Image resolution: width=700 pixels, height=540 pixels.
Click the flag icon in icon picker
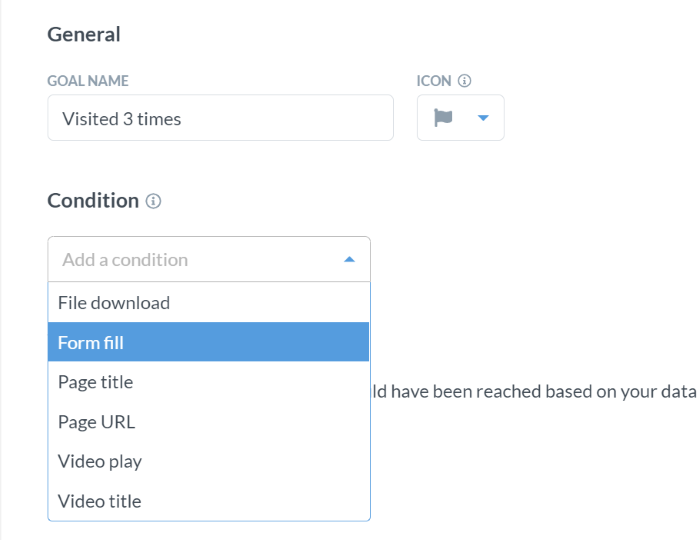pos(443,118)
